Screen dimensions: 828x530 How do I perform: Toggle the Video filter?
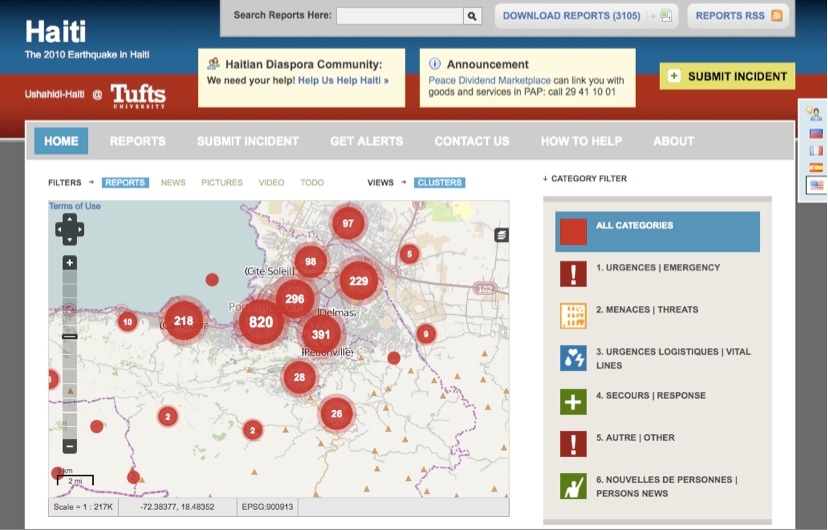pos(271,183)
